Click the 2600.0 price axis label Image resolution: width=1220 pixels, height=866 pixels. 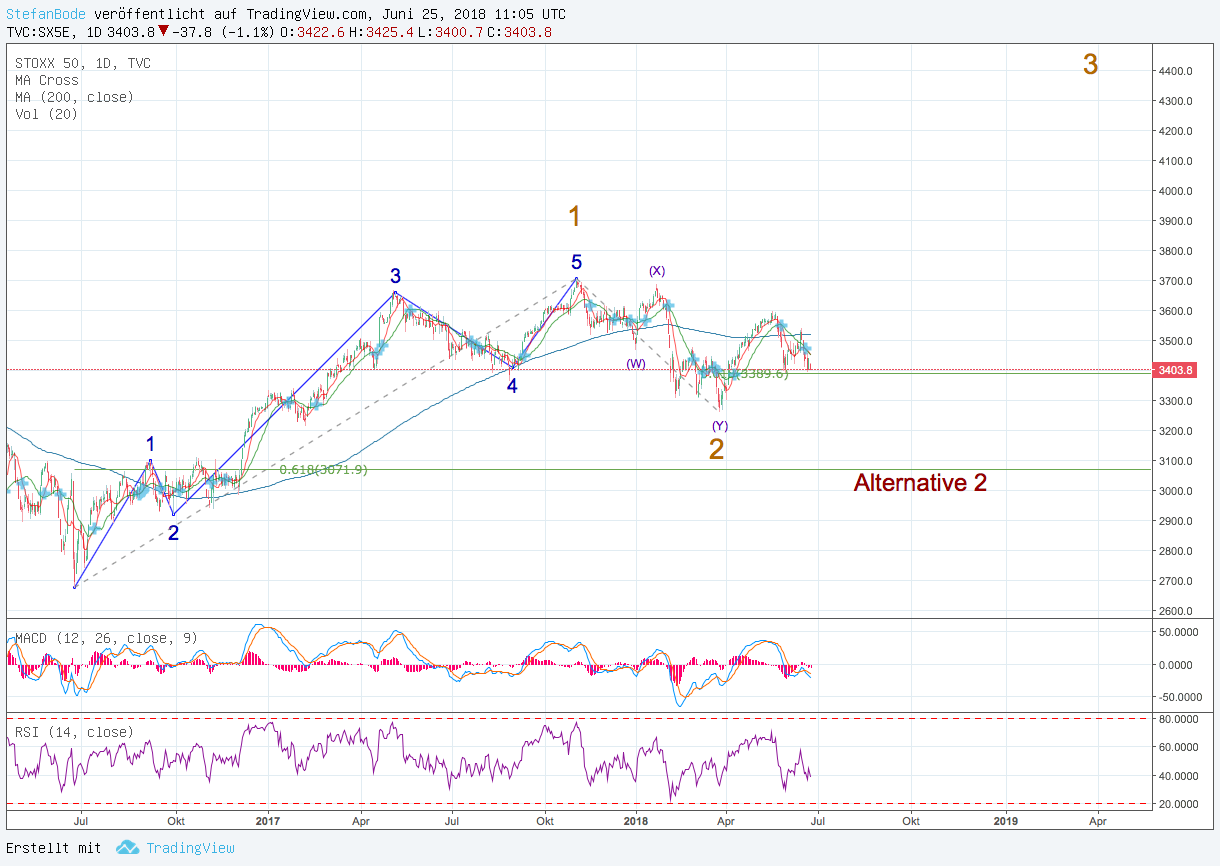pyautogui.click(x=1175, y=611)
